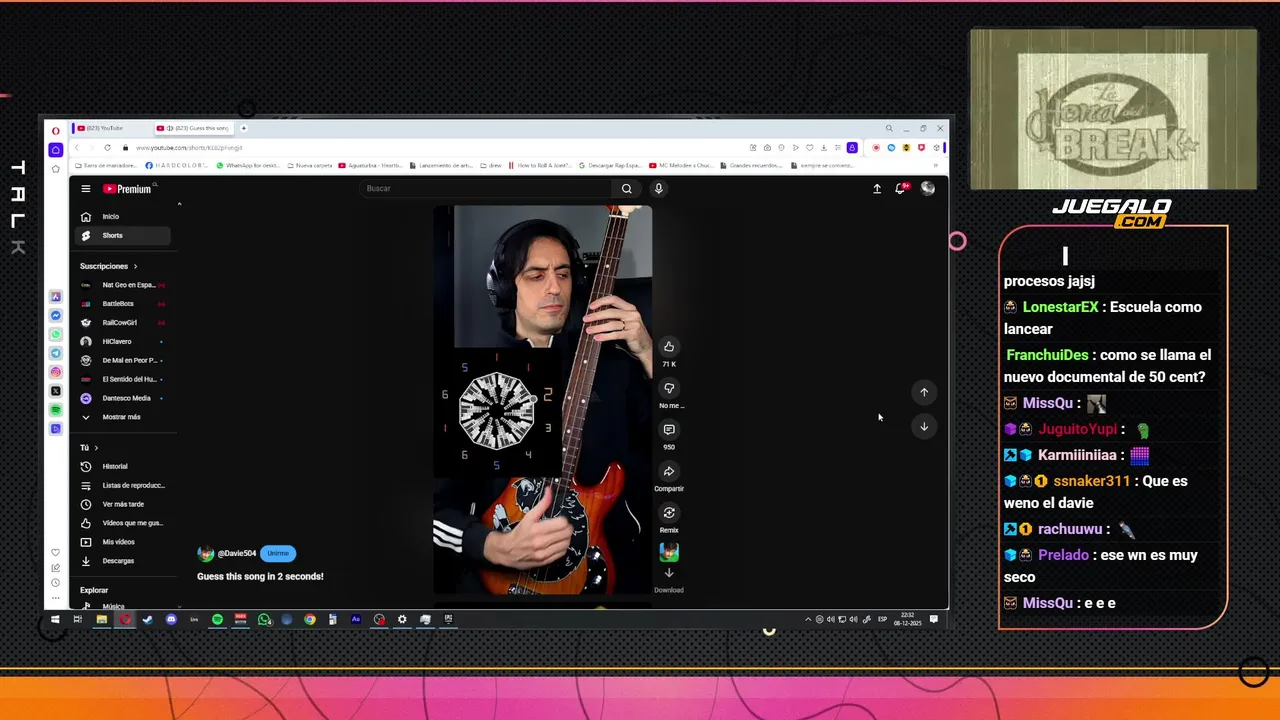This screenshot has height=720, width=1280.
Task: Open Spotify from the Windows taskbar
Action: click(217, 620)
